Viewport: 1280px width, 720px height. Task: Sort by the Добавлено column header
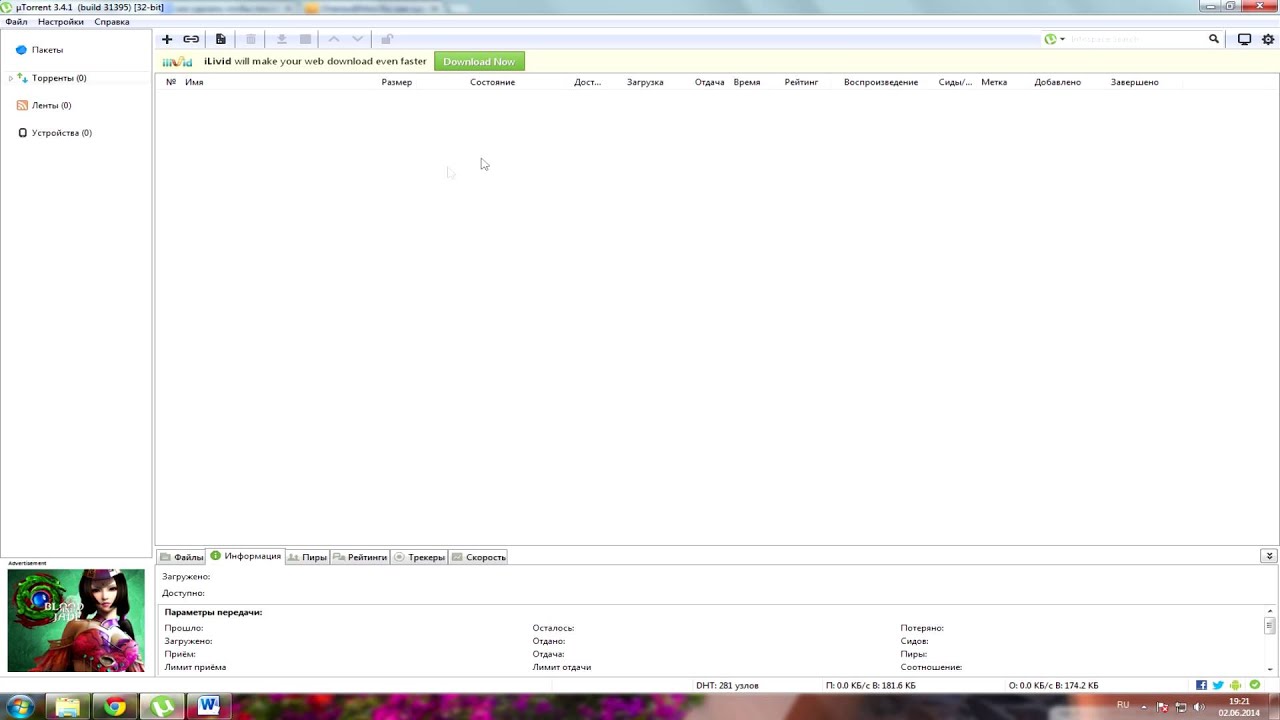(1058, 82)
